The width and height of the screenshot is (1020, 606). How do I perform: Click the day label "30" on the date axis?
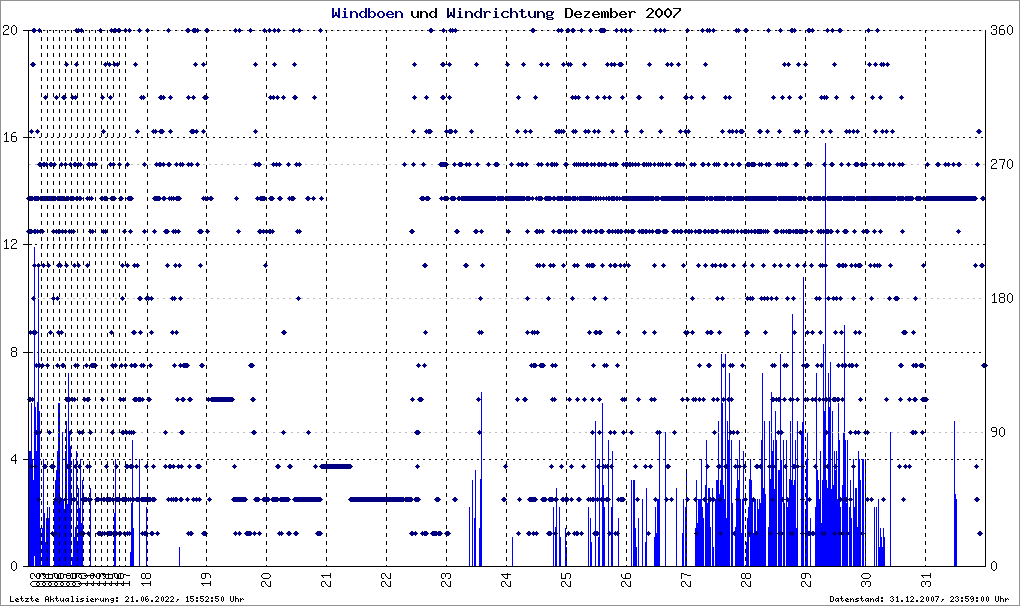pos(865,579)
